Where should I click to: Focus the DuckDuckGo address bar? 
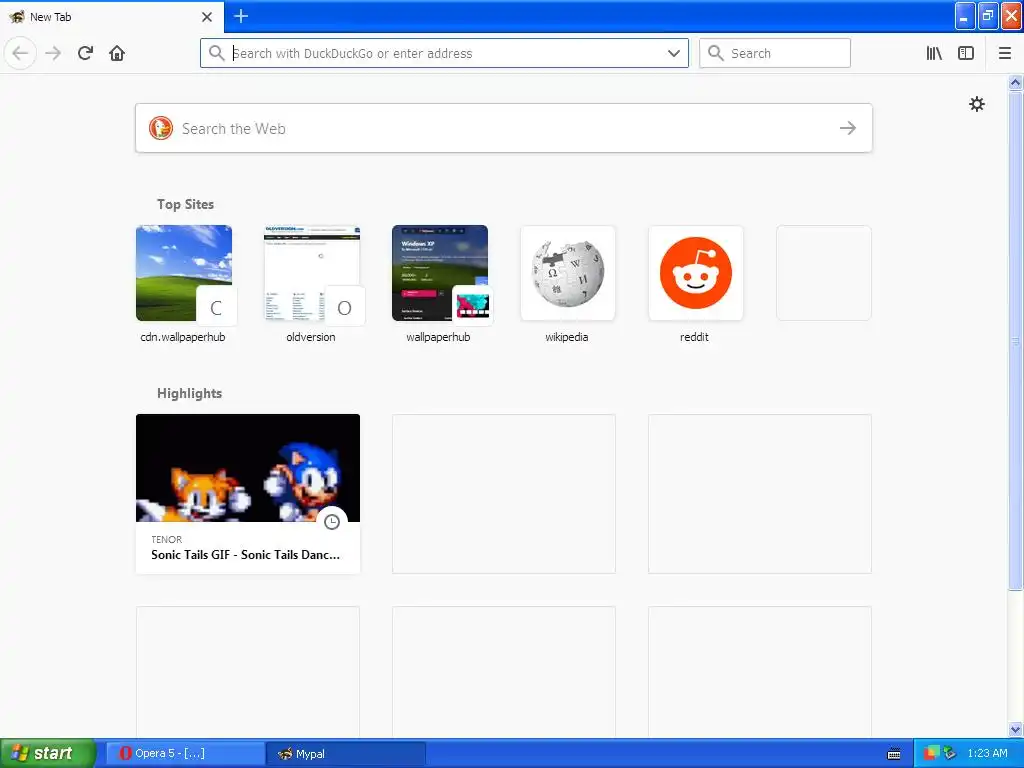click(x=444, y=53)
